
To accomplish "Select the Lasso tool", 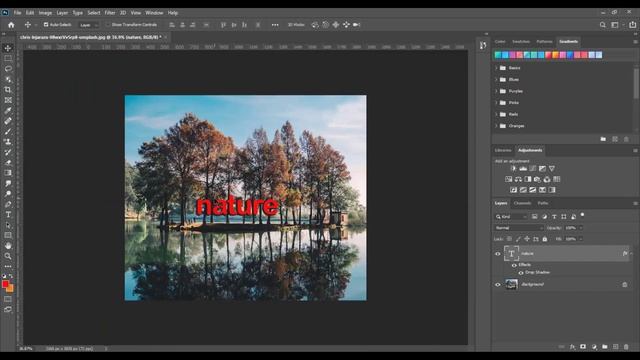I will (8, 69).
